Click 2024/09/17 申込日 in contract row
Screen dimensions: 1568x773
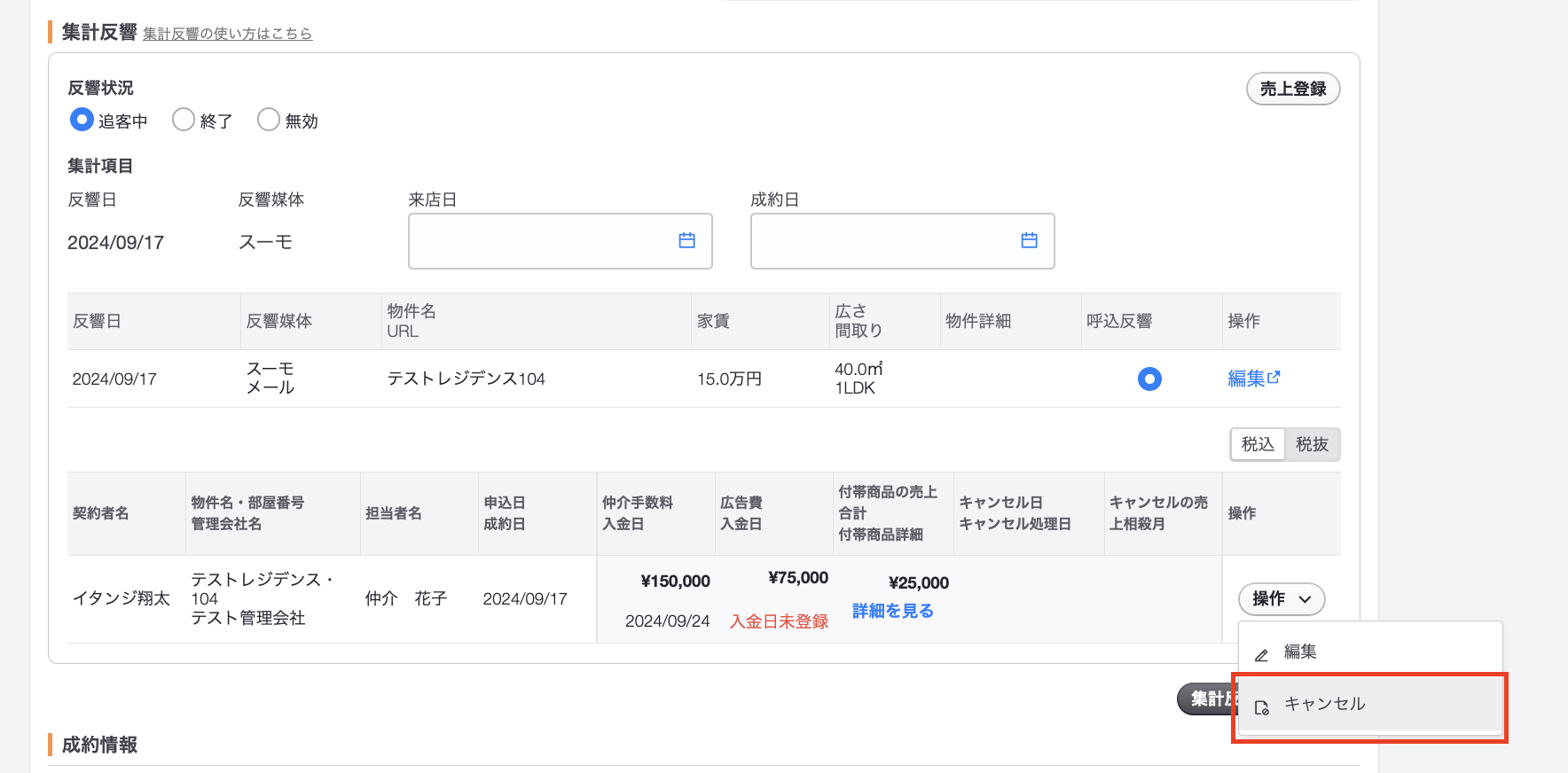tap(525, 599)
